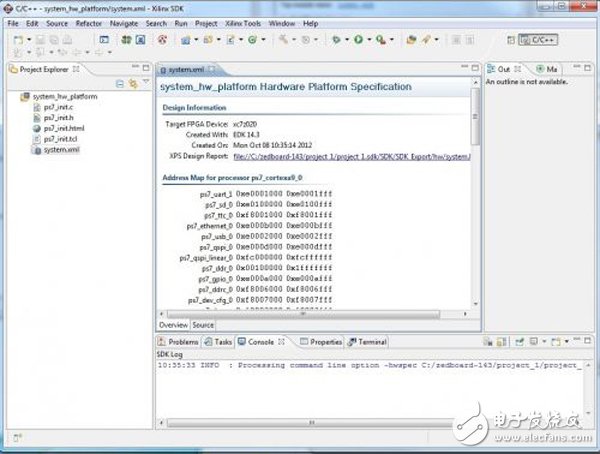Image resolution: width=600 pixels, height=454 pixels.
Task: Click the Run button in toolbar
Action: (x=358, y=40)
